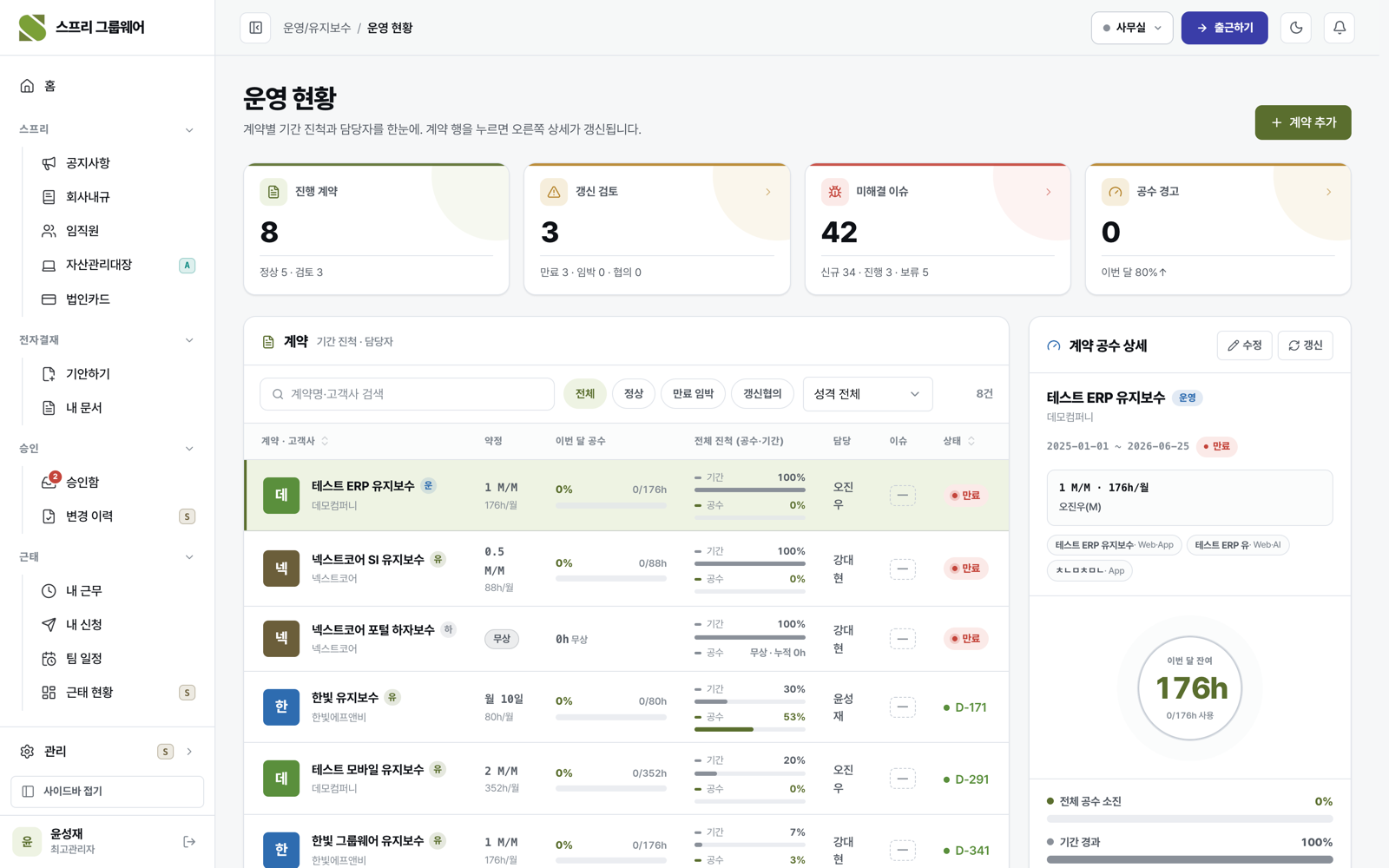This screenshot has width=1389, height=868.
Task: Open the 갱신 검토 card arrow
Action: [768, 192]
